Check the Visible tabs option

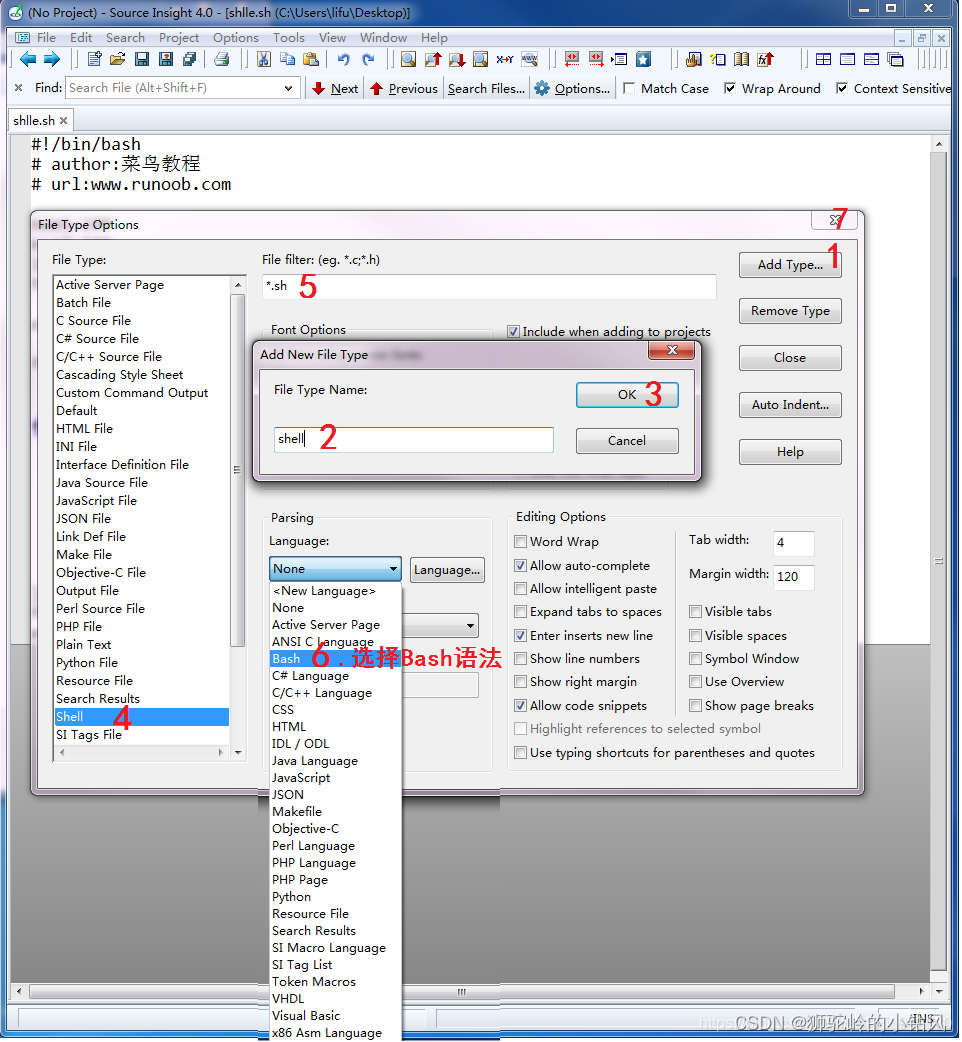tap(696, 611)
